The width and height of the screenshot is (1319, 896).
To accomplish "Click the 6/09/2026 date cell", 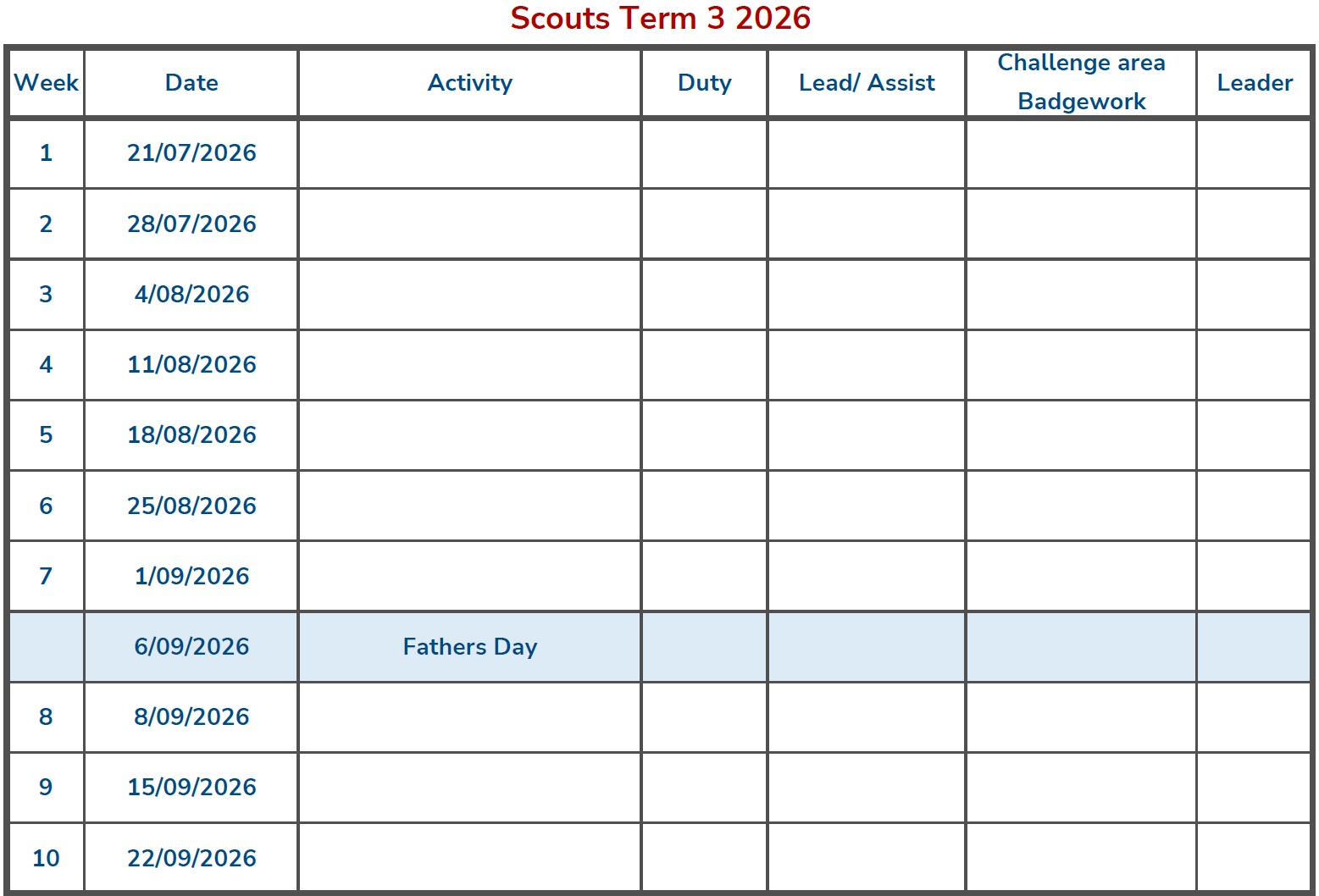I will [191, 647].
